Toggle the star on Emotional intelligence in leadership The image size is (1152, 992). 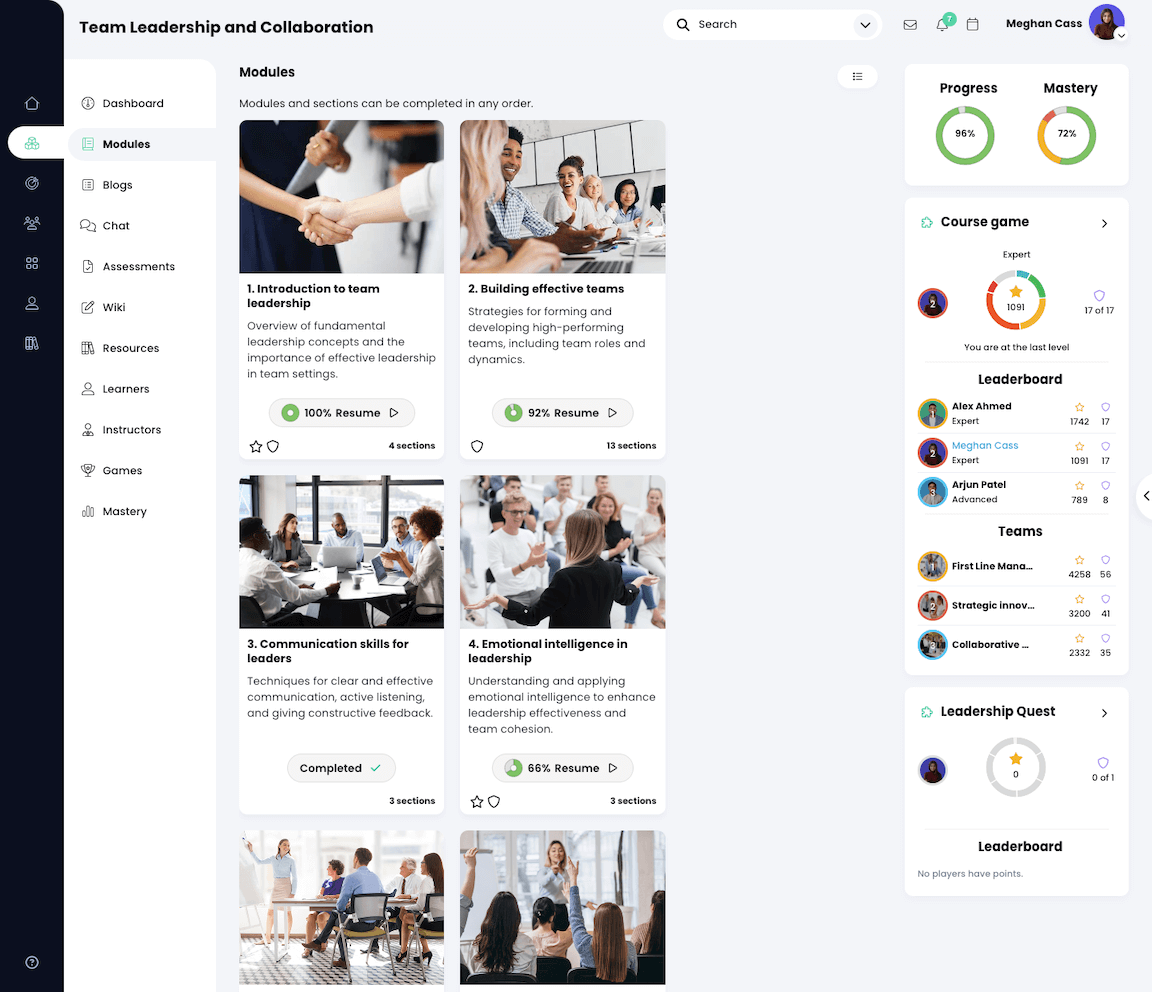click(x=476, y=801)
